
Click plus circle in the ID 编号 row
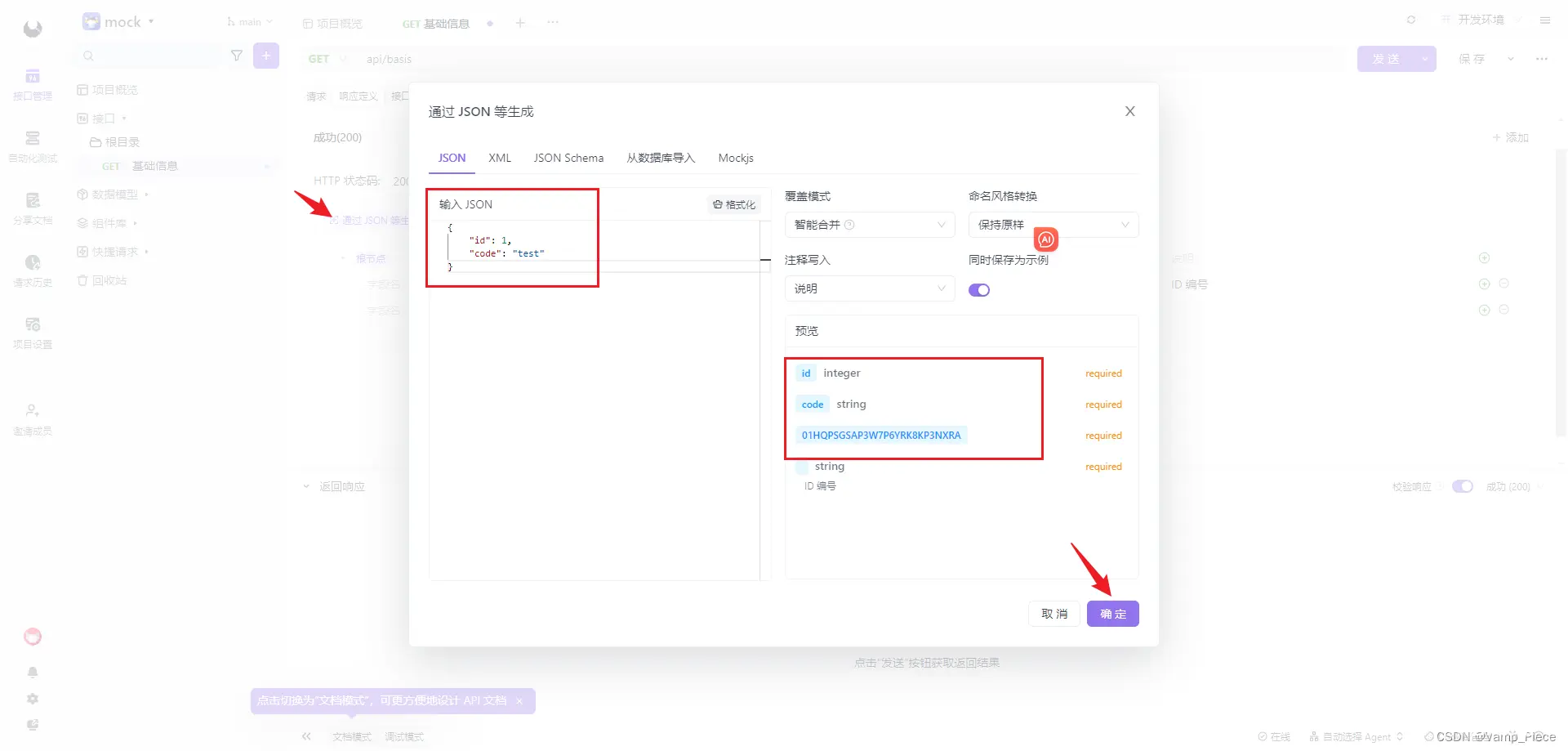click(1485, 284)
